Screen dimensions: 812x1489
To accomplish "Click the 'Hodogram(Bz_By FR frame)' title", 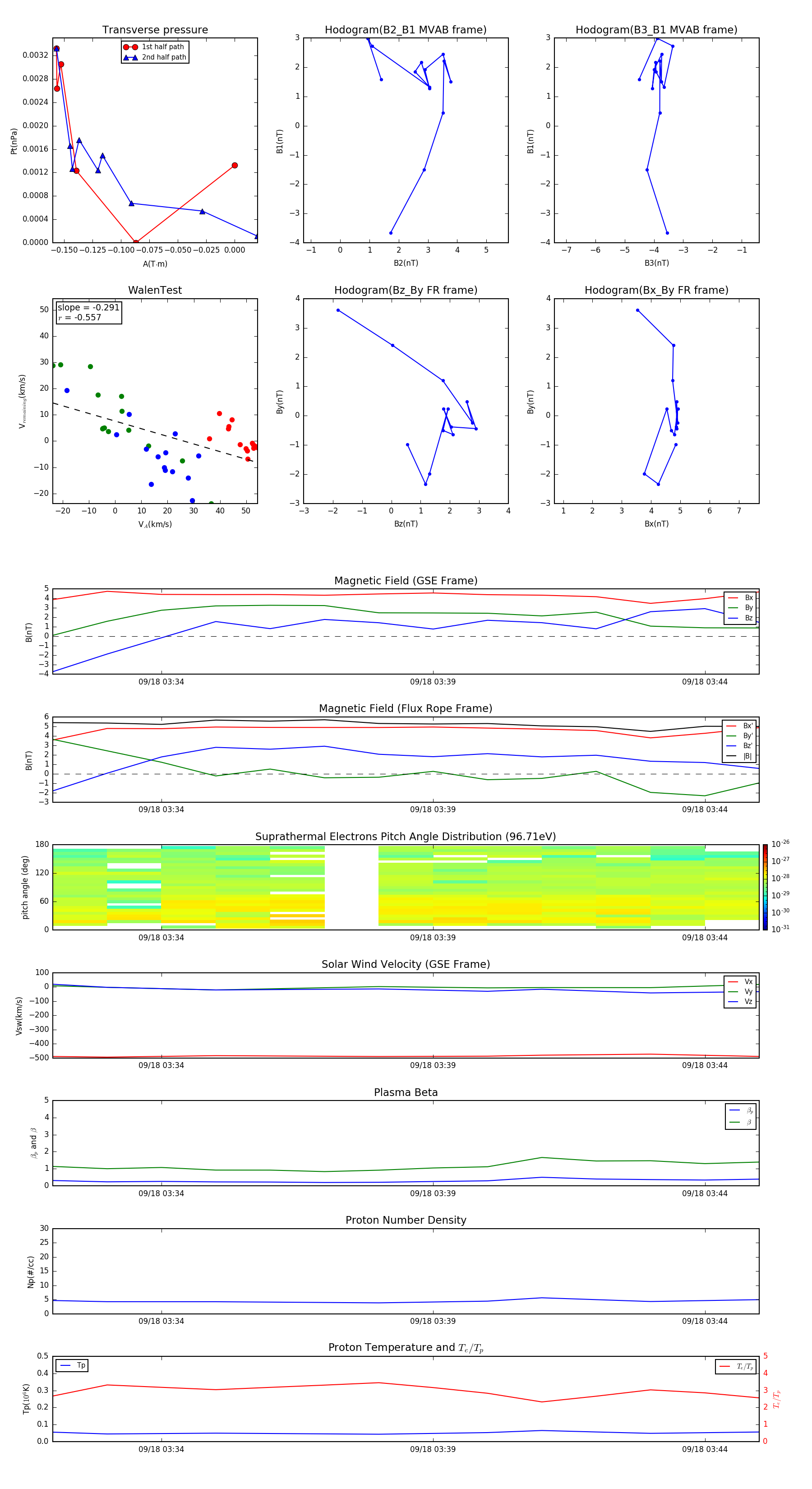I will [406, 290].
